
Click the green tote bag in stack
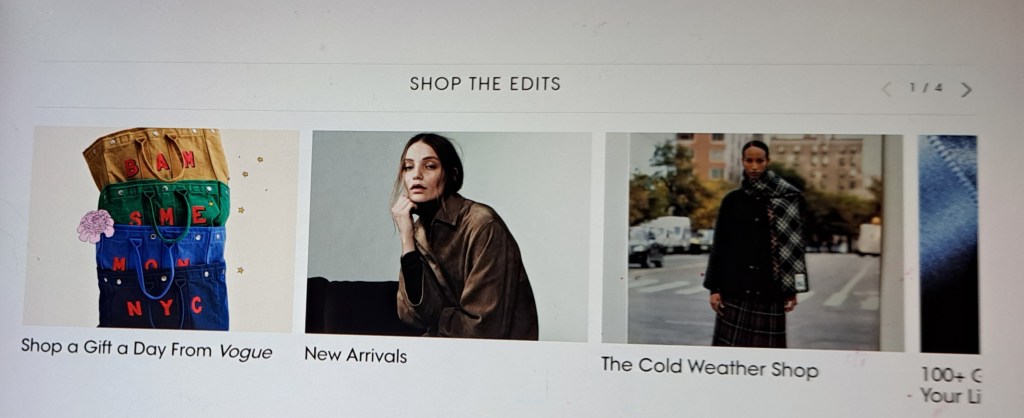165,204
